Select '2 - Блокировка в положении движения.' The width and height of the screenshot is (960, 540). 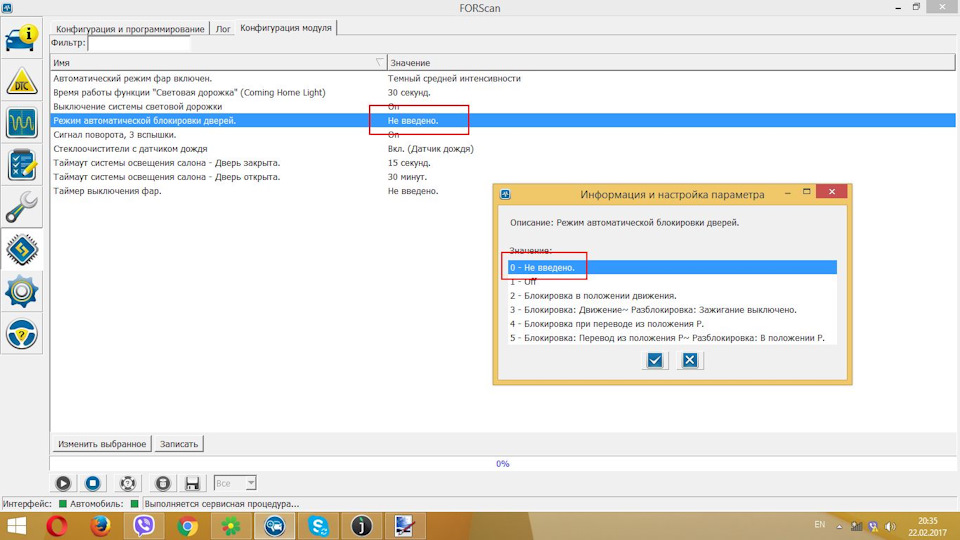pos(672,296)
